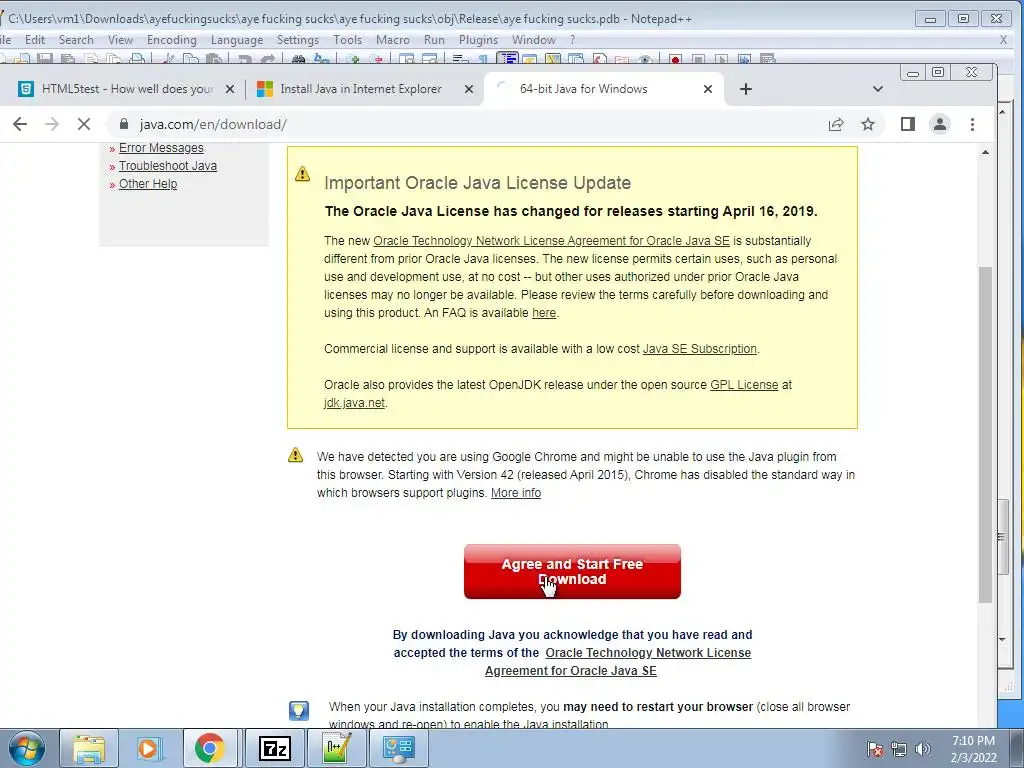This screenshot has width=1024, height=768.
Task: Click the warning icon beside the Chrome notice
Action: (296, 455)
